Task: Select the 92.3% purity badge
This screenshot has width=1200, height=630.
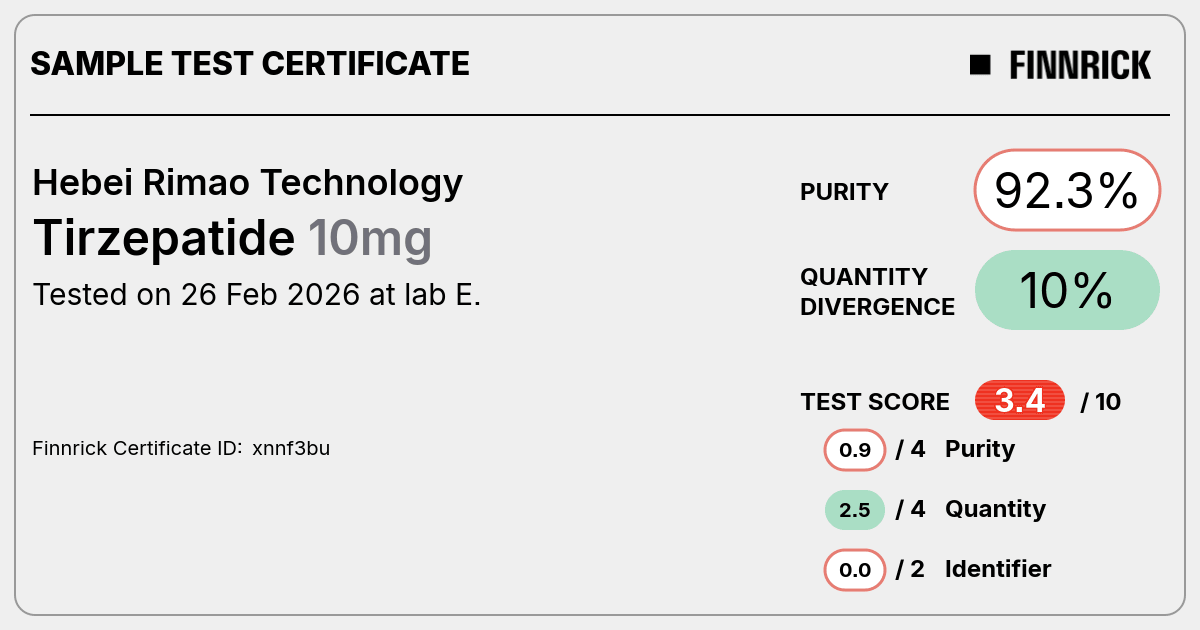Action: coord(1067,191)
